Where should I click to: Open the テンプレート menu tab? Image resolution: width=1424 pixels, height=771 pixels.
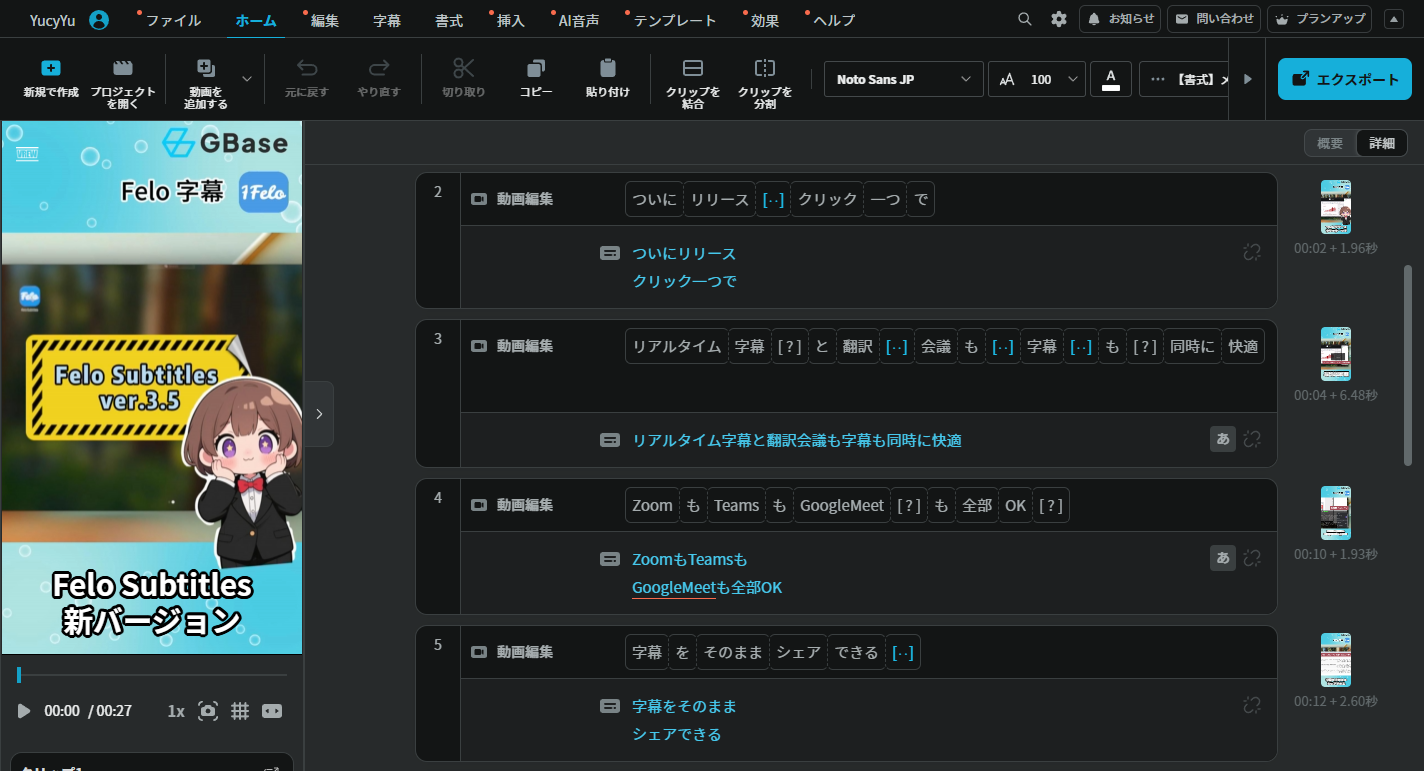[x=675, y=20]
